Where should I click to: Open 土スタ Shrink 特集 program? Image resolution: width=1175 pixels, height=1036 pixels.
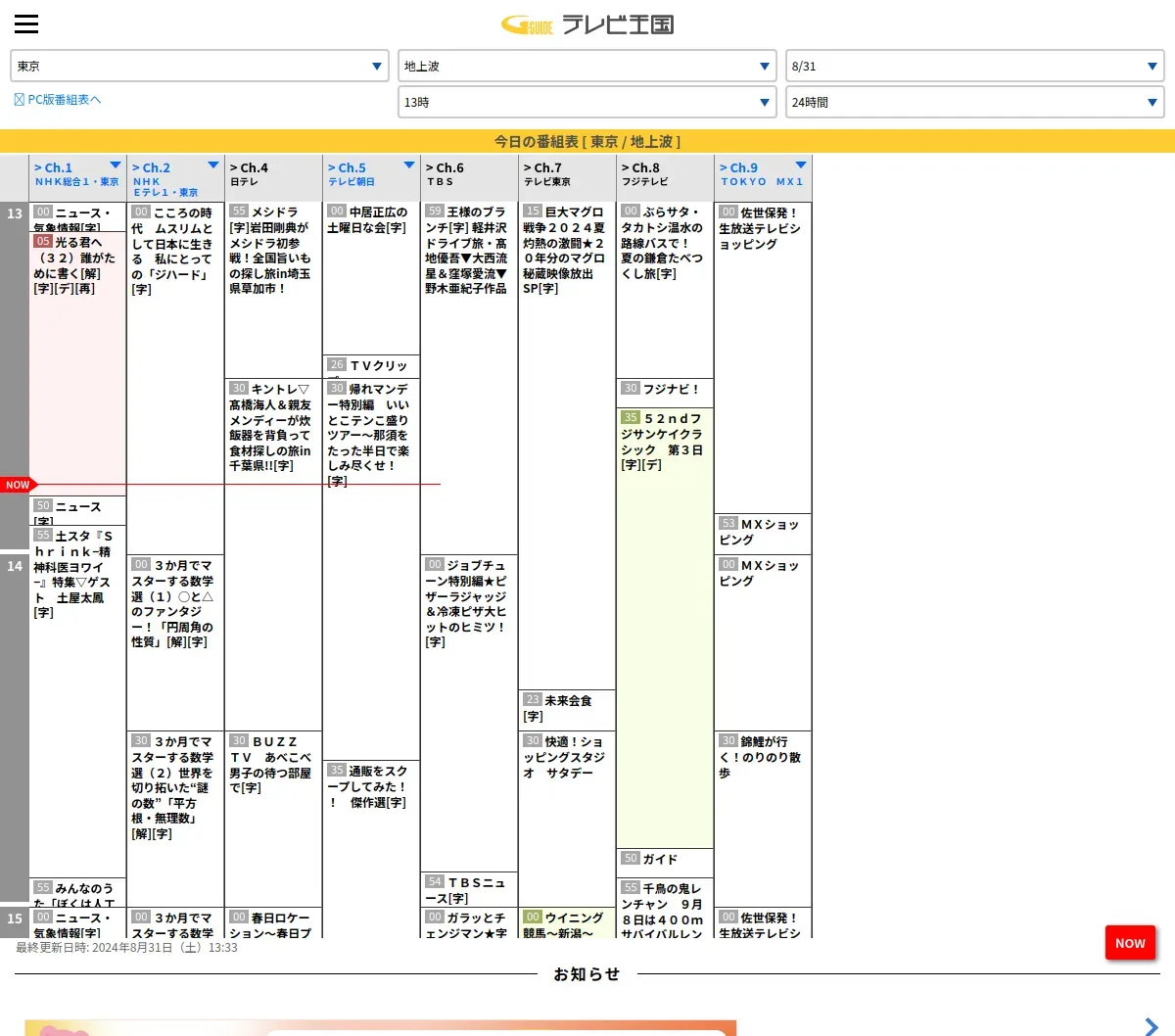[77, 701]
